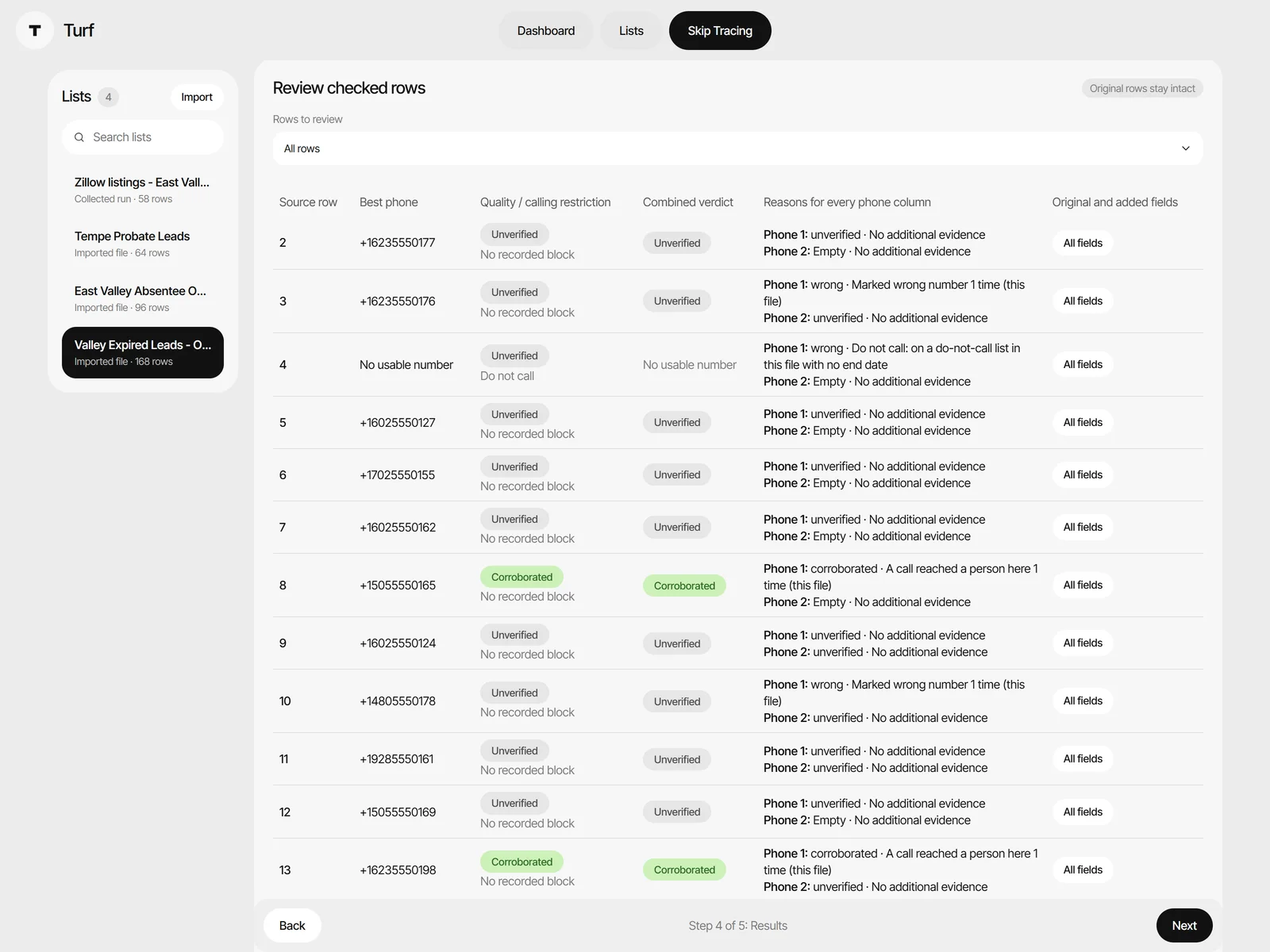Open the Skip Tracing tab

coord(720,30)
